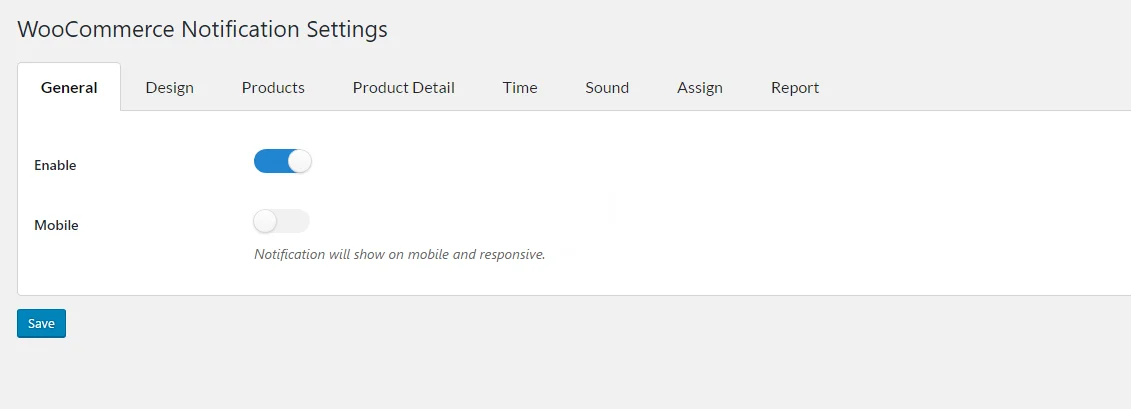Click the Enable field label
Viewport: 1131px width, 409px height.
pos(55,165)
